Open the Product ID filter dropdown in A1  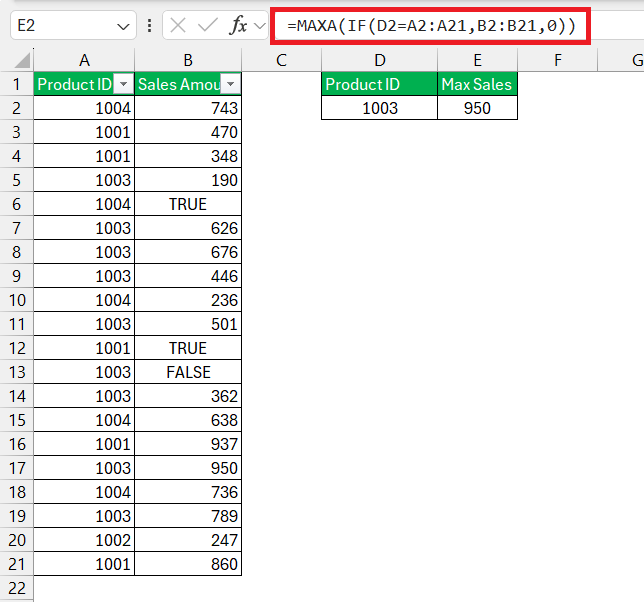123,84
